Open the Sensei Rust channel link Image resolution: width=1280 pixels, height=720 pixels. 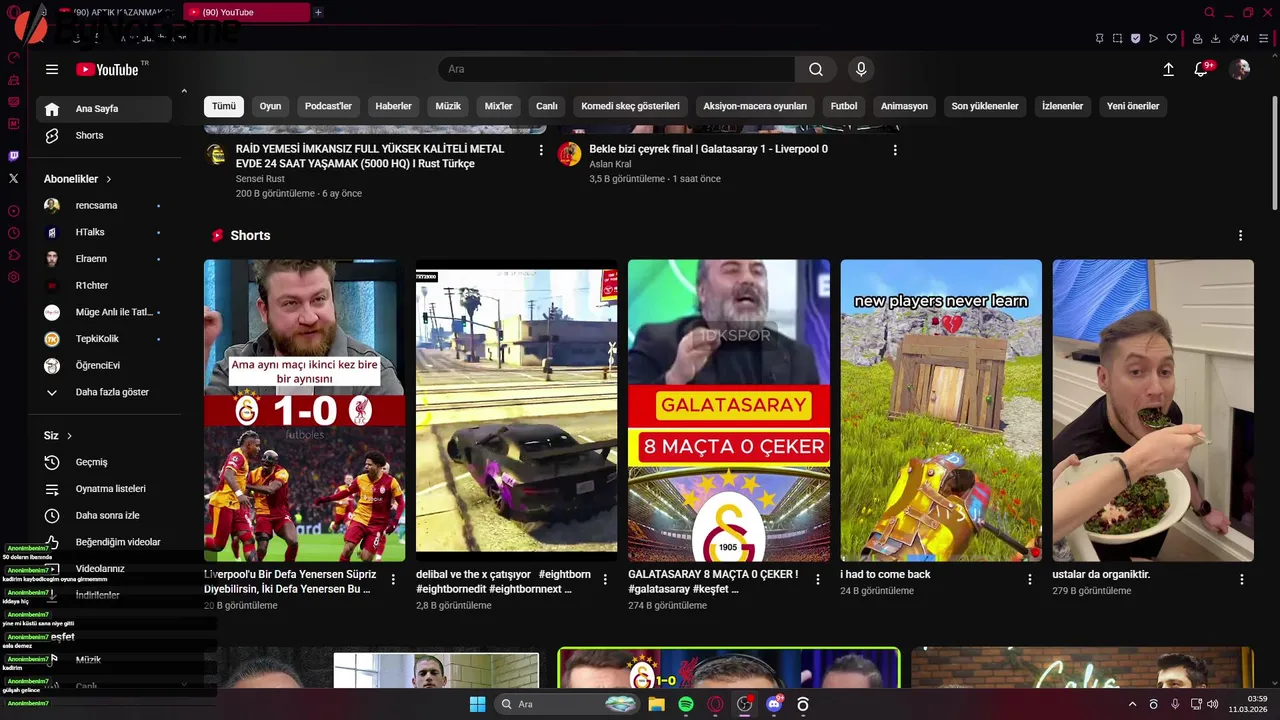(x=260, y=179)
